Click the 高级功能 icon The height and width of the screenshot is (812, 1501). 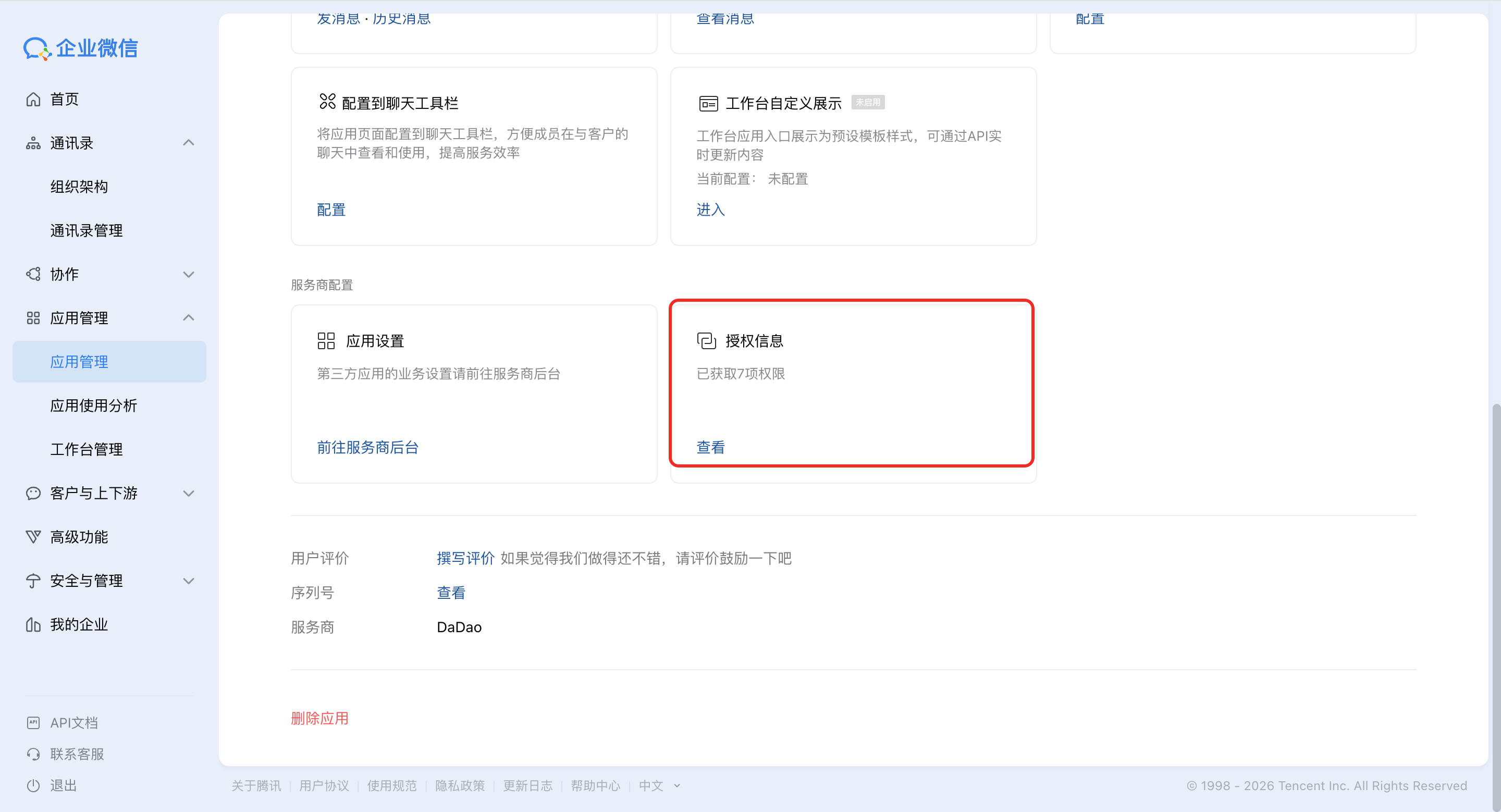(x=33, y=537)
